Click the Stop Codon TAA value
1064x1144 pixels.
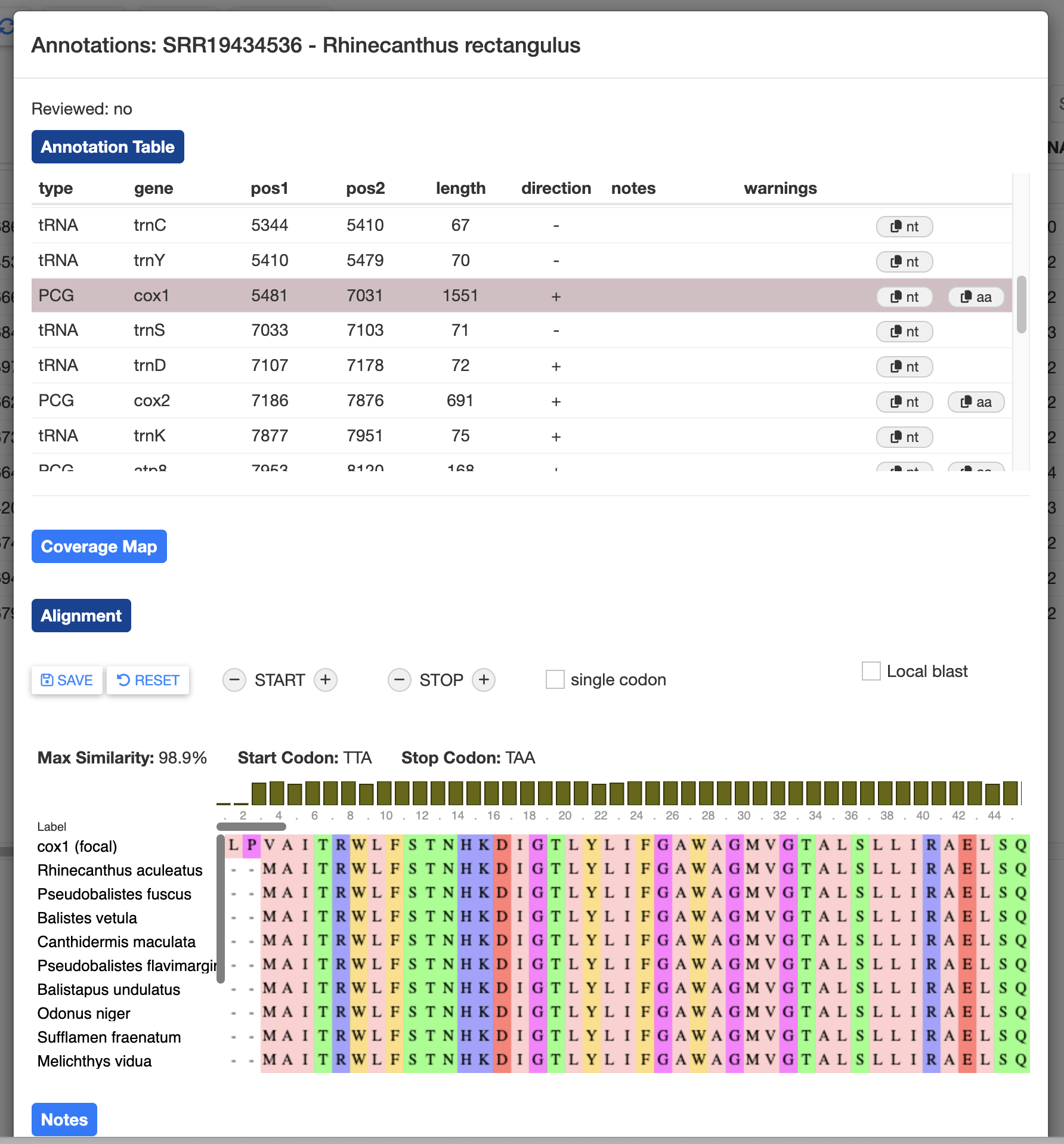click(x=520, y=757)
